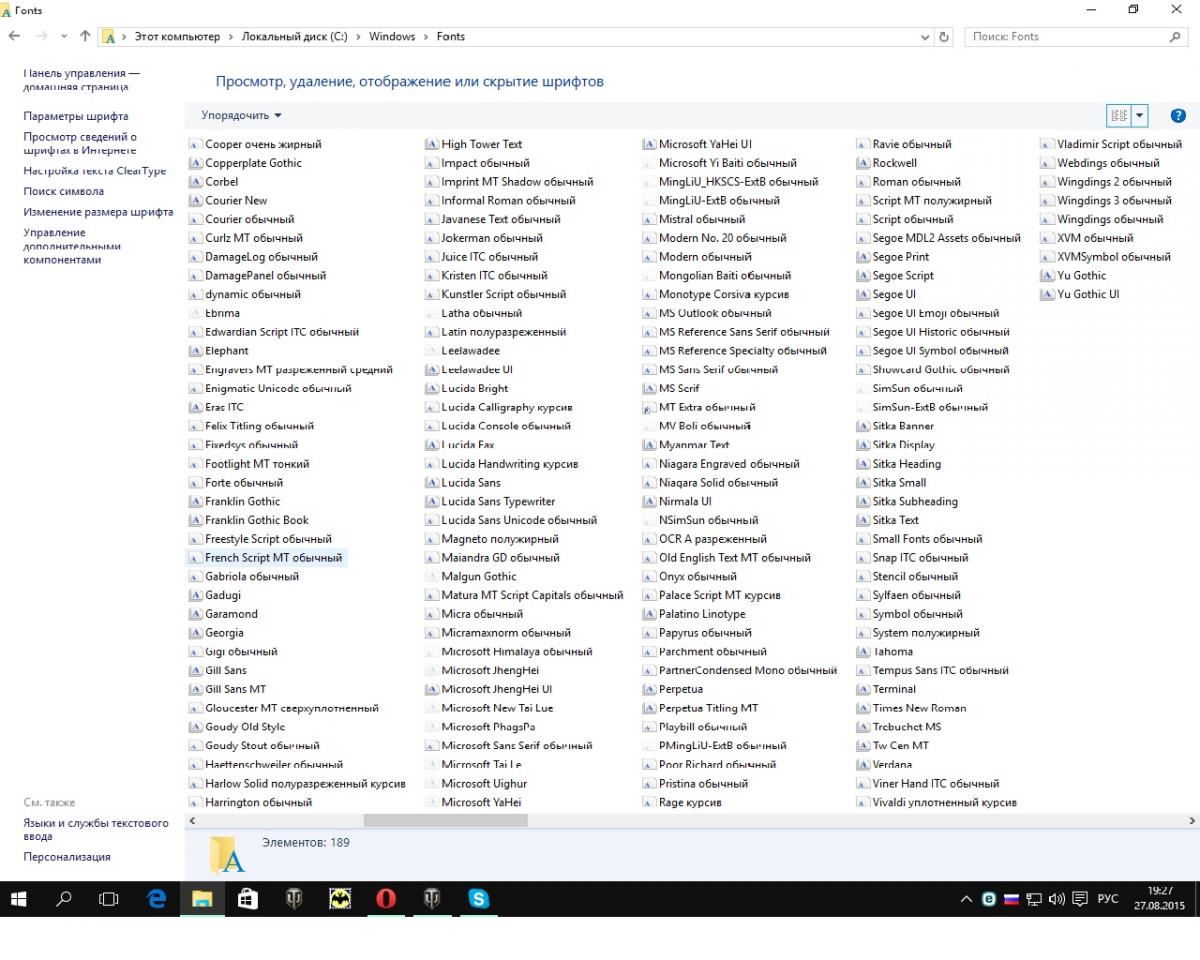Click File Explorer icon in the taskbar

[202, 899]
